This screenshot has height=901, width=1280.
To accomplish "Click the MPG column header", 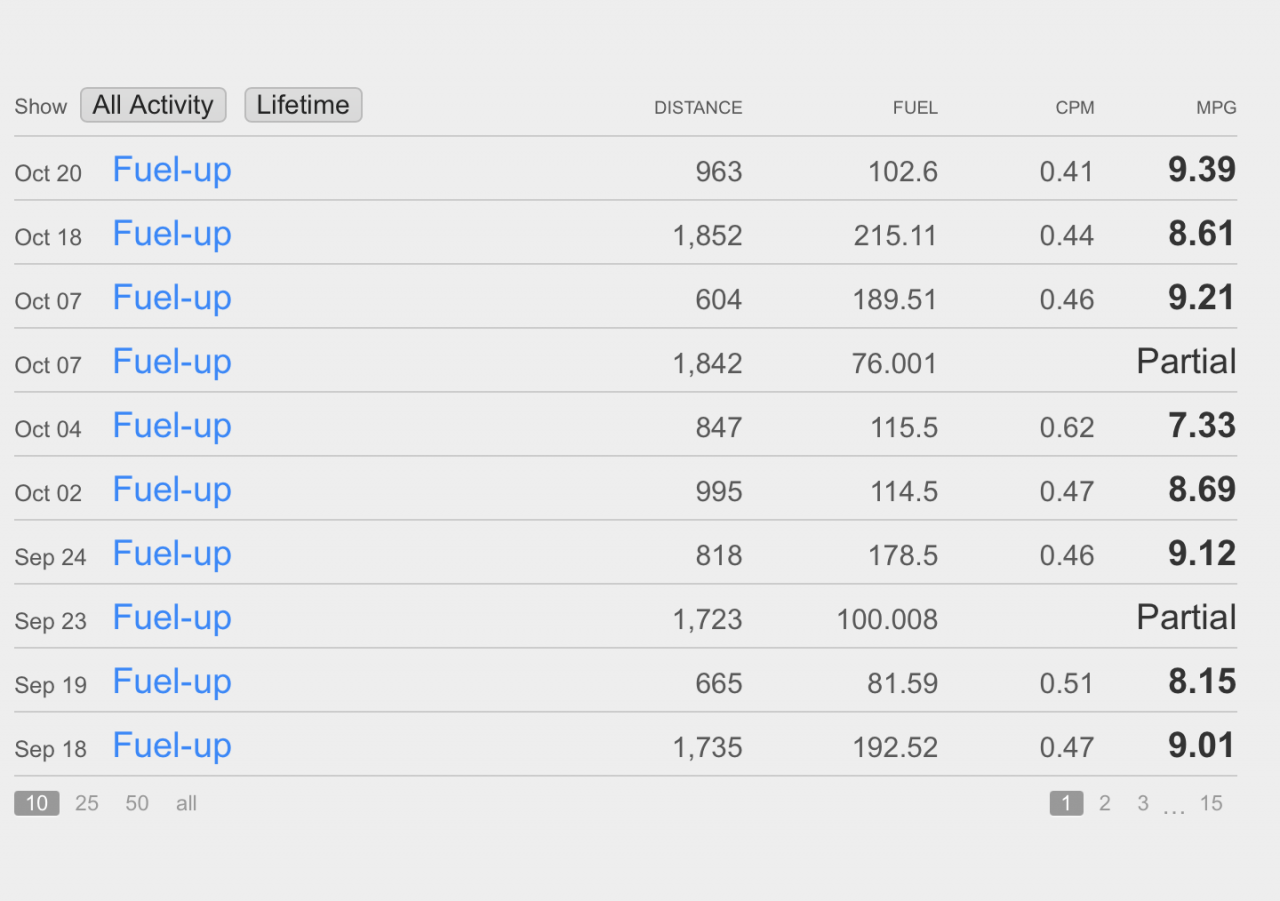I will [1216, 108].
